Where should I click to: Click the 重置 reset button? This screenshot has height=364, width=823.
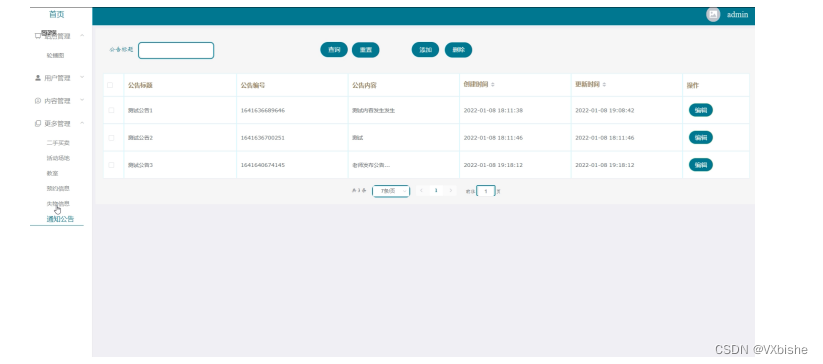[365, 50]
